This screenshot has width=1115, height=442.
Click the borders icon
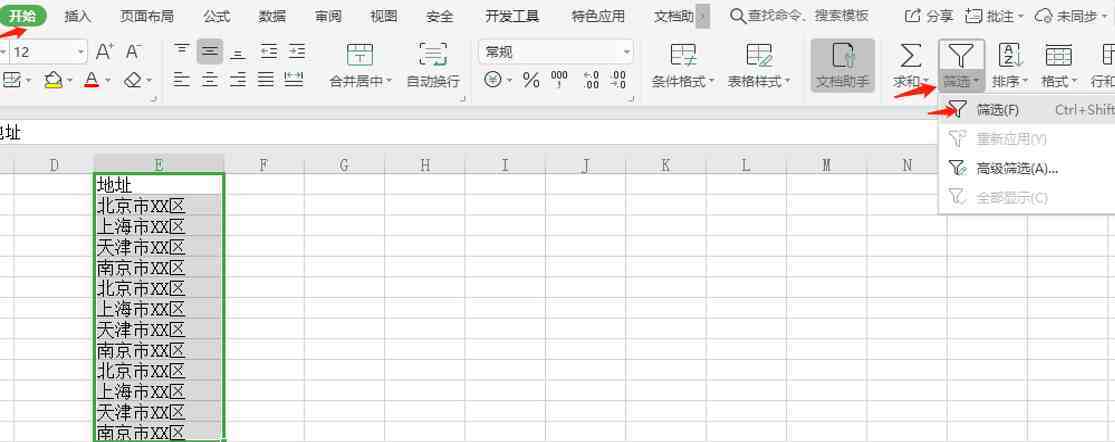pyautogui.click(x=10, y=80)
